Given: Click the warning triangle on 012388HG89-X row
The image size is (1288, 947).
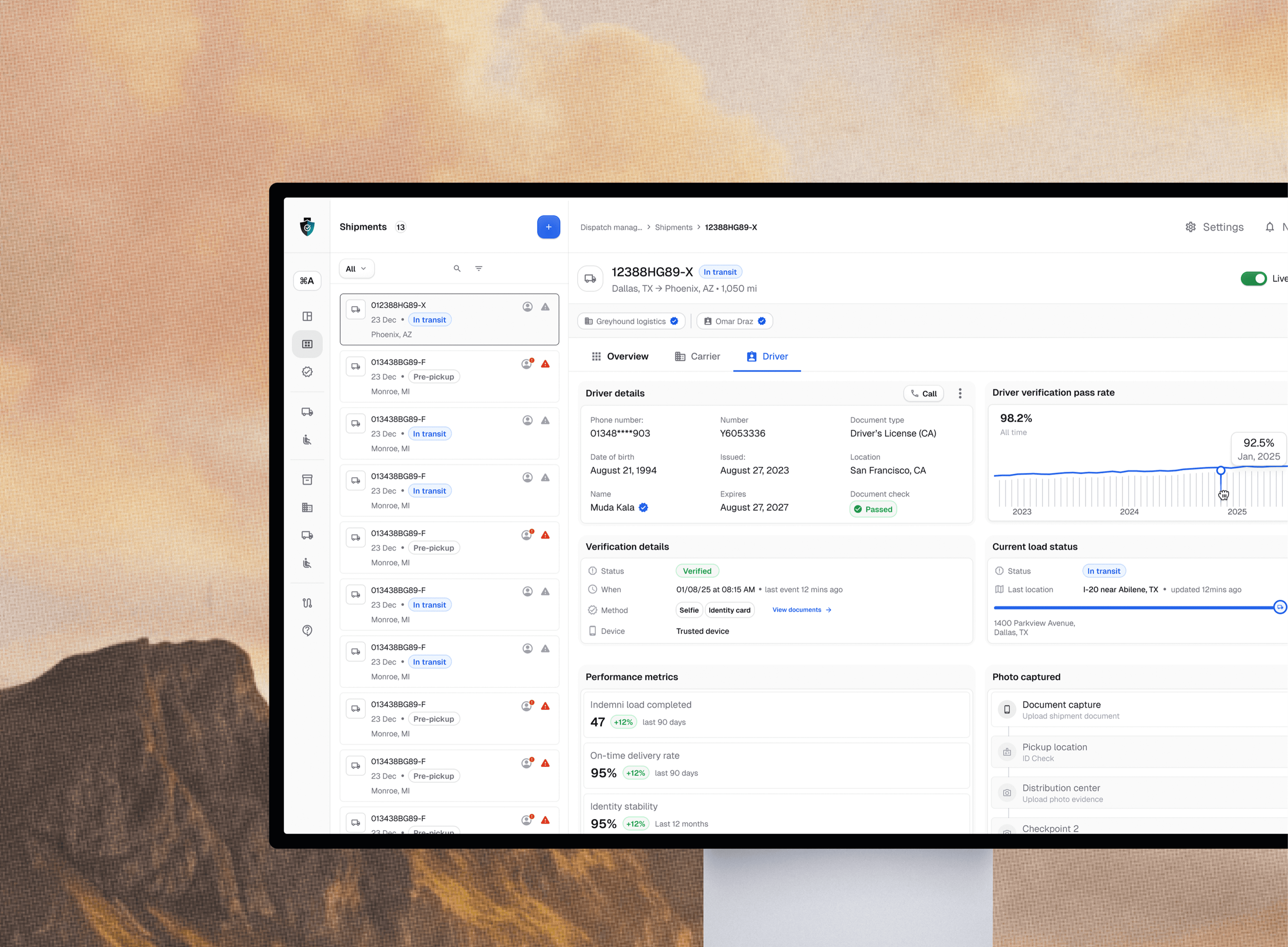Looking at the screenshot, I should 545,307.
